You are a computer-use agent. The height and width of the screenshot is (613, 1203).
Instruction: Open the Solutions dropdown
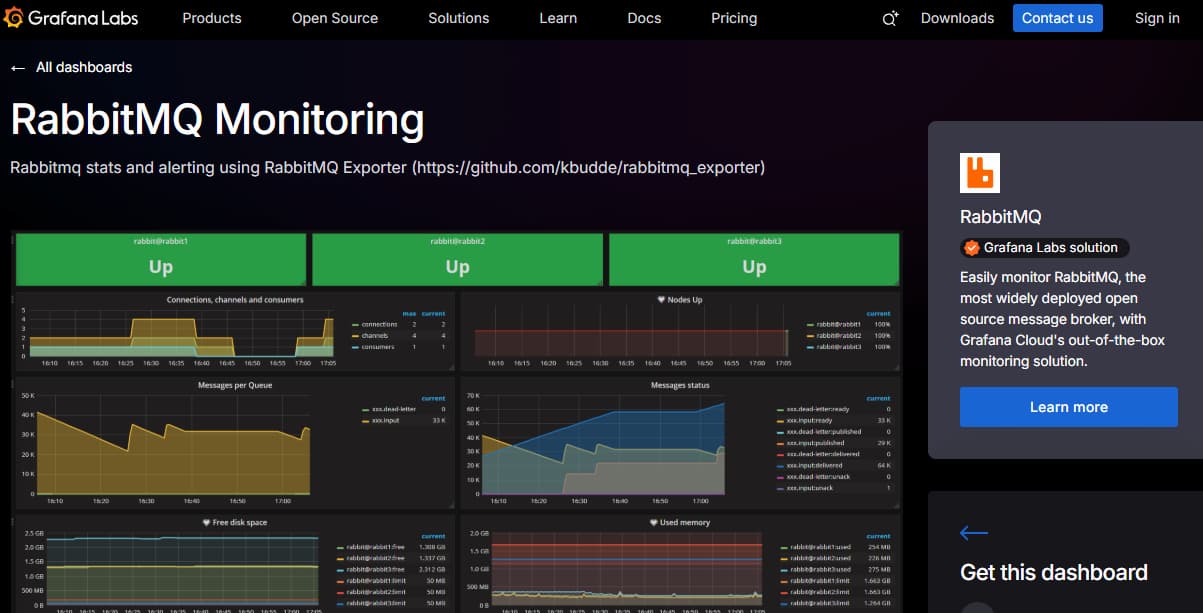point(458,18)
